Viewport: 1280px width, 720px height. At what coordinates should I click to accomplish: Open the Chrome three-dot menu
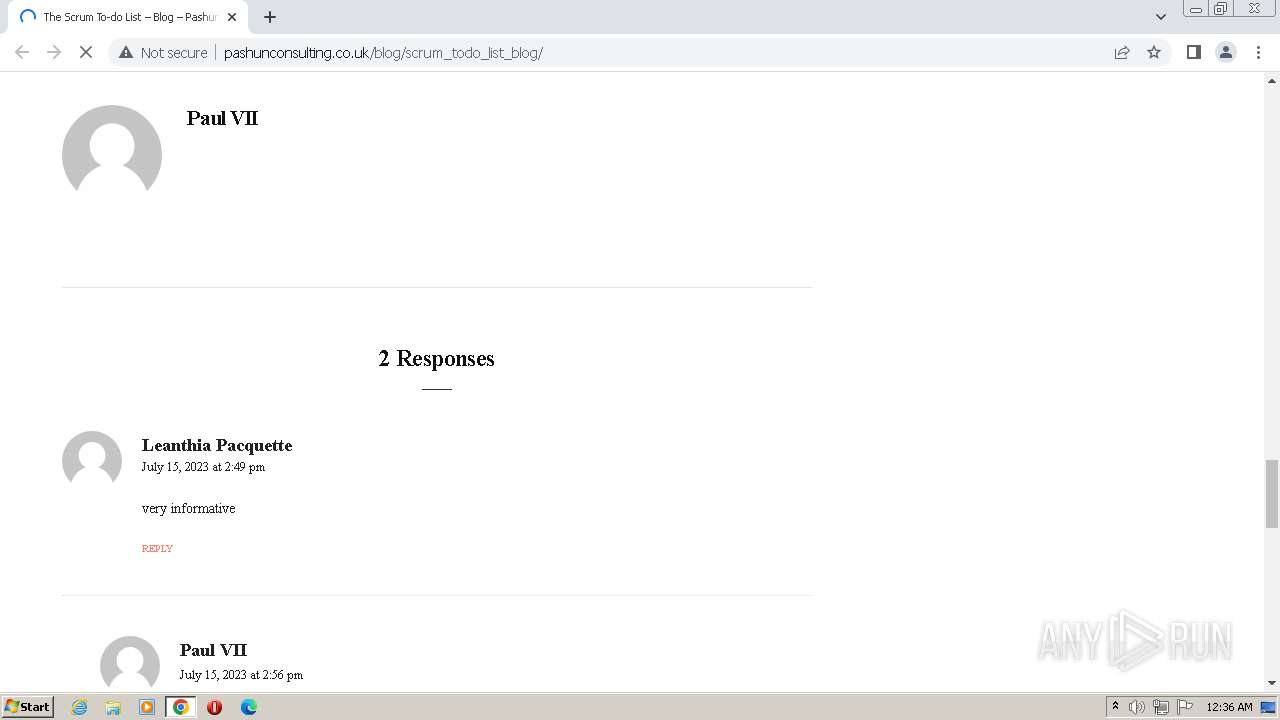tap(1258, 52)
